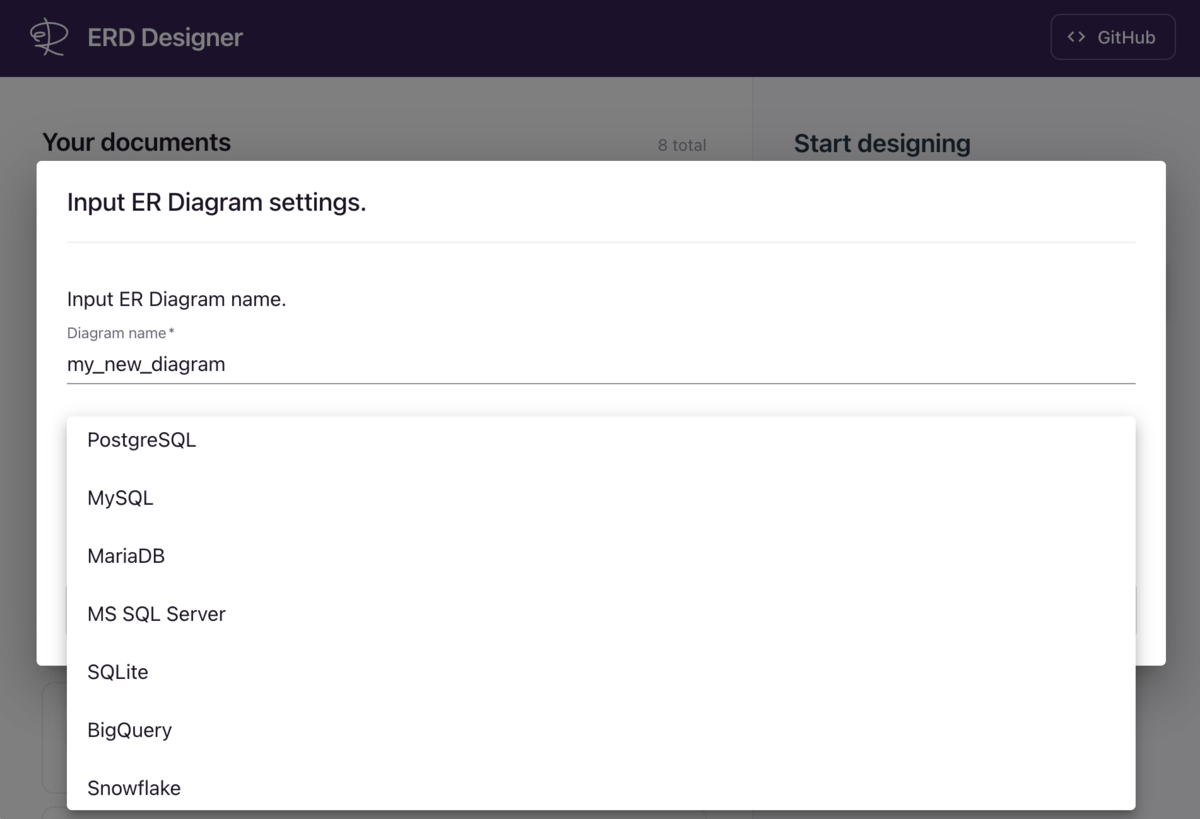
Task: Select PostgreSQL from the database list
Action: [601, 440]
